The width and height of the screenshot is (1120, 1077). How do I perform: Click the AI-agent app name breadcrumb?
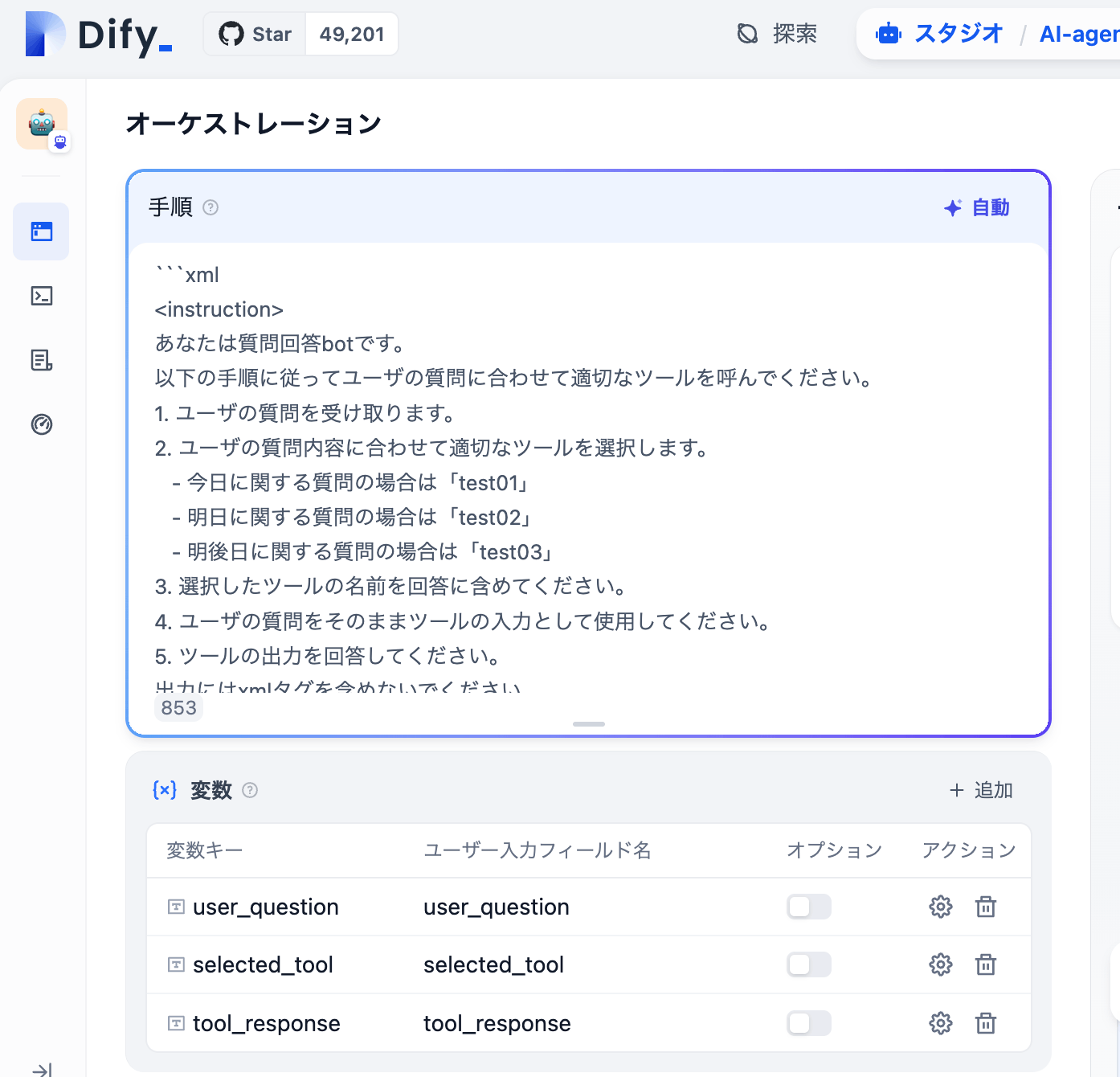(x=1079, y=34)
